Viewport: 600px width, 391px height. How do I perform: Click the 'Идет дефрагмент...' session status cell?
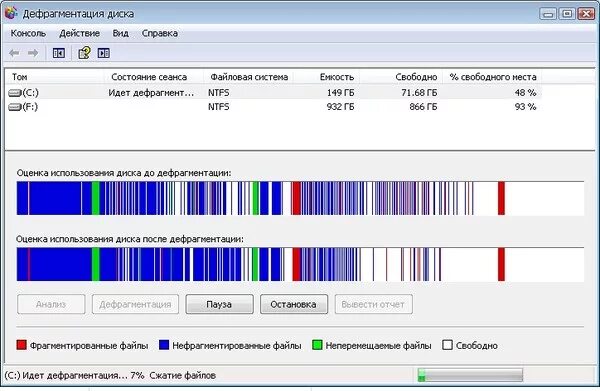pos(151,93)
